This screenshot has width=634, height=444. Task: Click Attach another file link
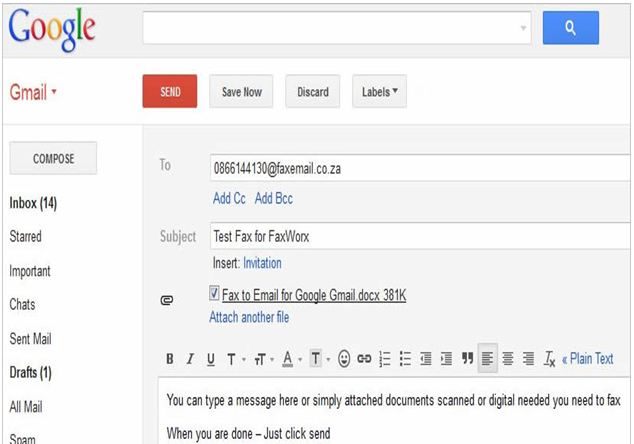point(249,317)
